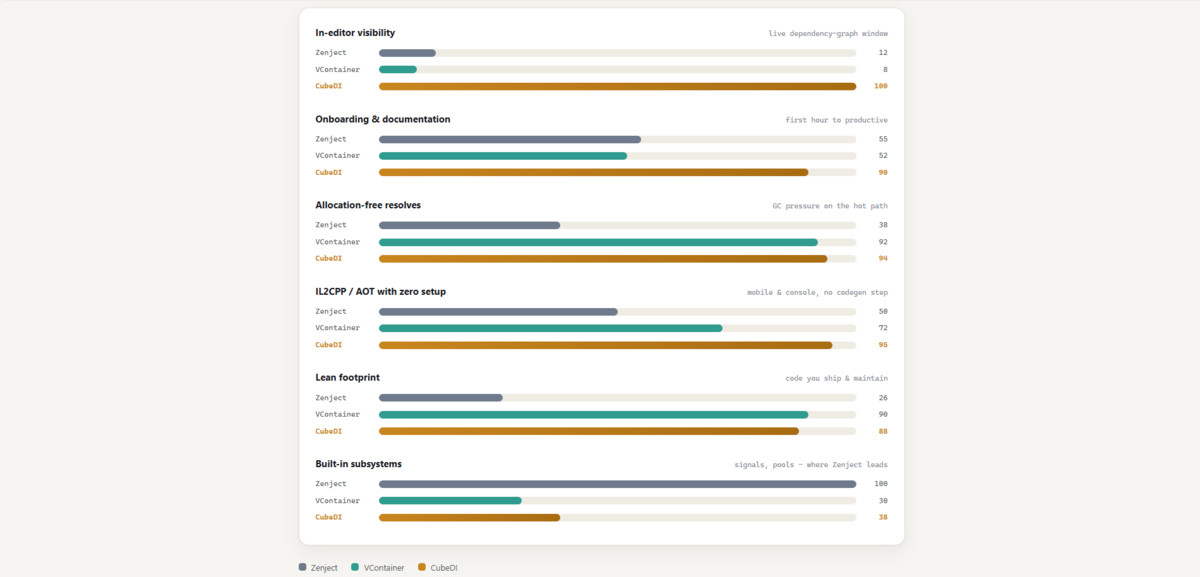This screenshot has width=1200, height=577.
Task: Click CubeDI's 100 score under In-editor visibility
Action: coord(881,86)
